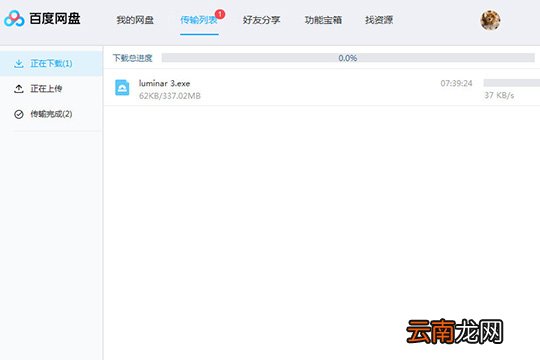Click the luminar 3.exe file type icon
Image resolution: width=540 pixels, height=360 pixels.
coord(122,88)
